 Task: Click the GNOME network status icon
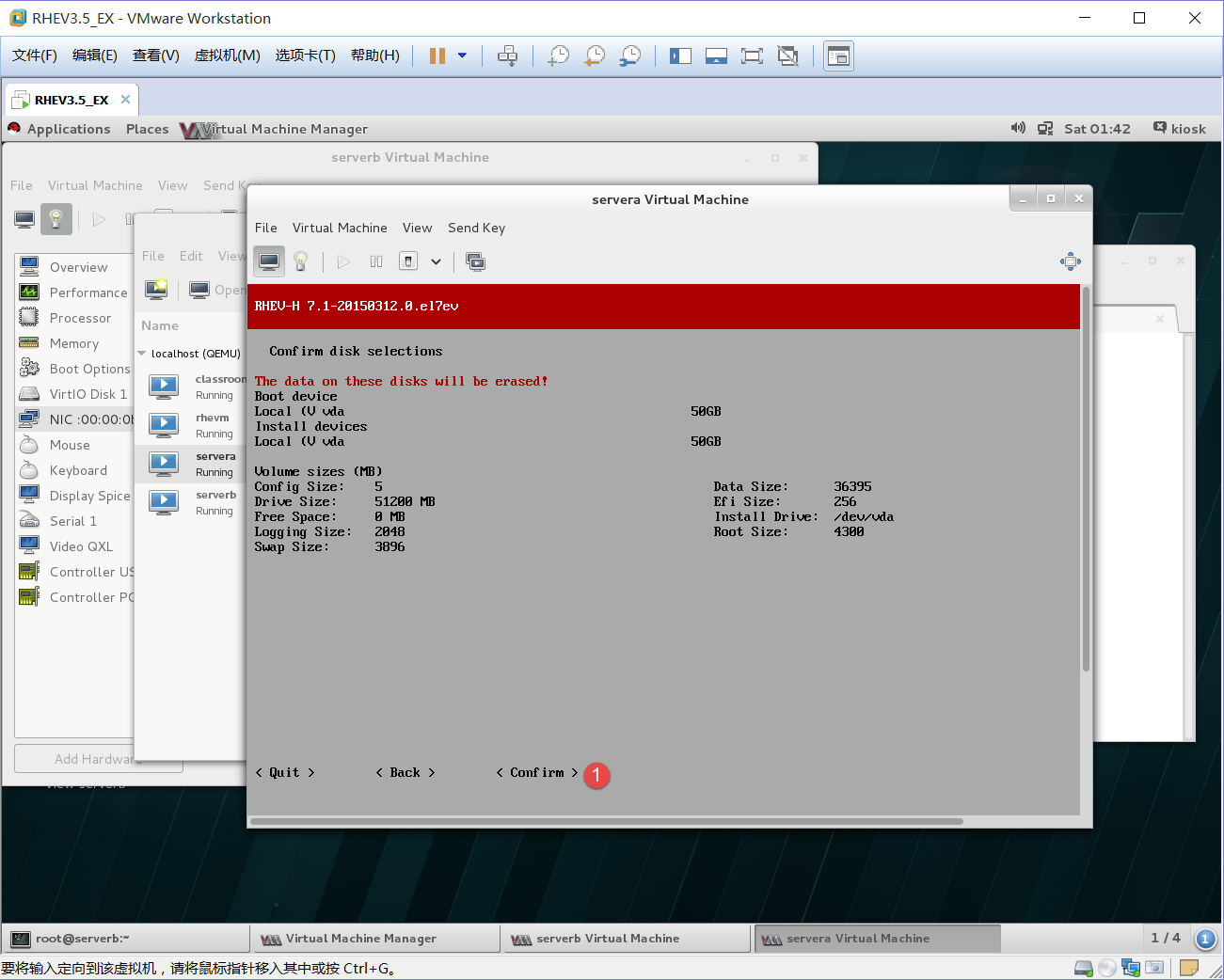[1045, 129]
